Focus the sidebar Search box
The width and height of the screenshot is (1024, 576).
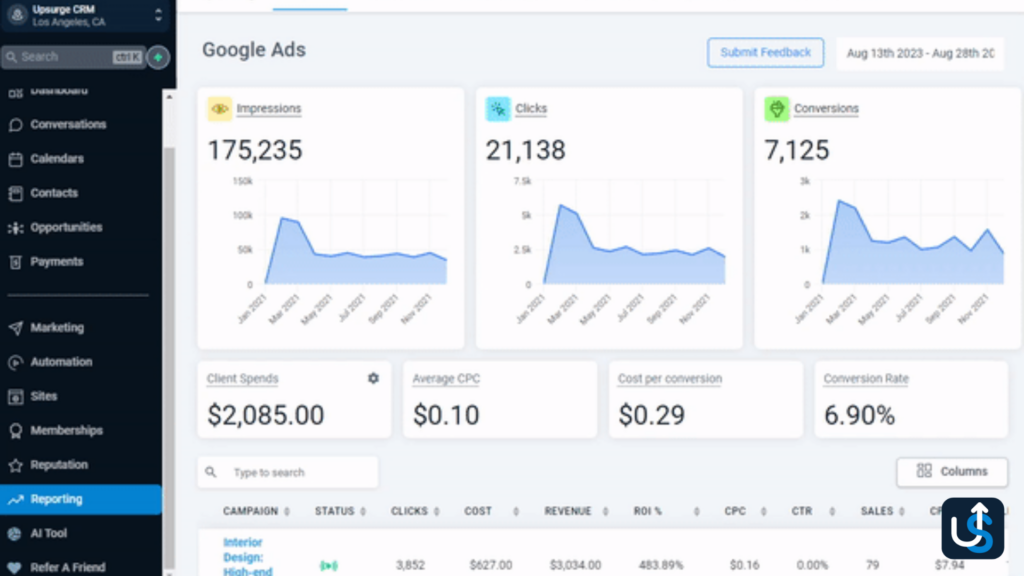[x=73, y=57]
